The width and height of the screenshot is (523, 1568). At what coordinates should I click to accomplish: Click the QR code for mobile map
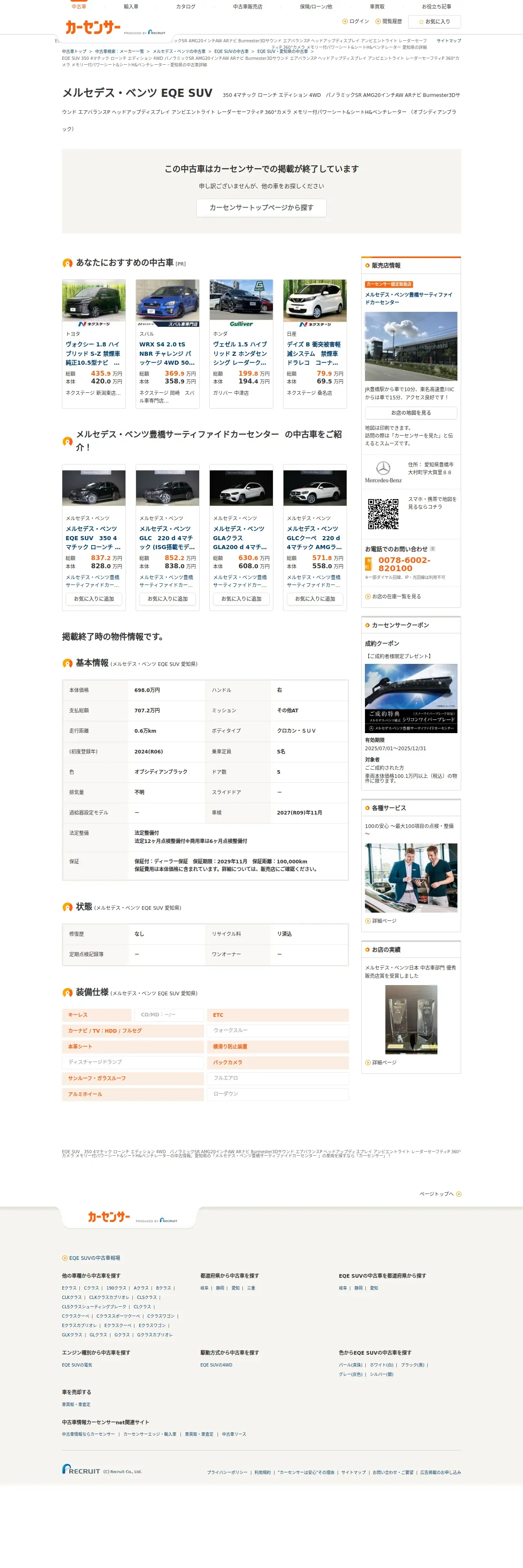click(x=383, y=515)
